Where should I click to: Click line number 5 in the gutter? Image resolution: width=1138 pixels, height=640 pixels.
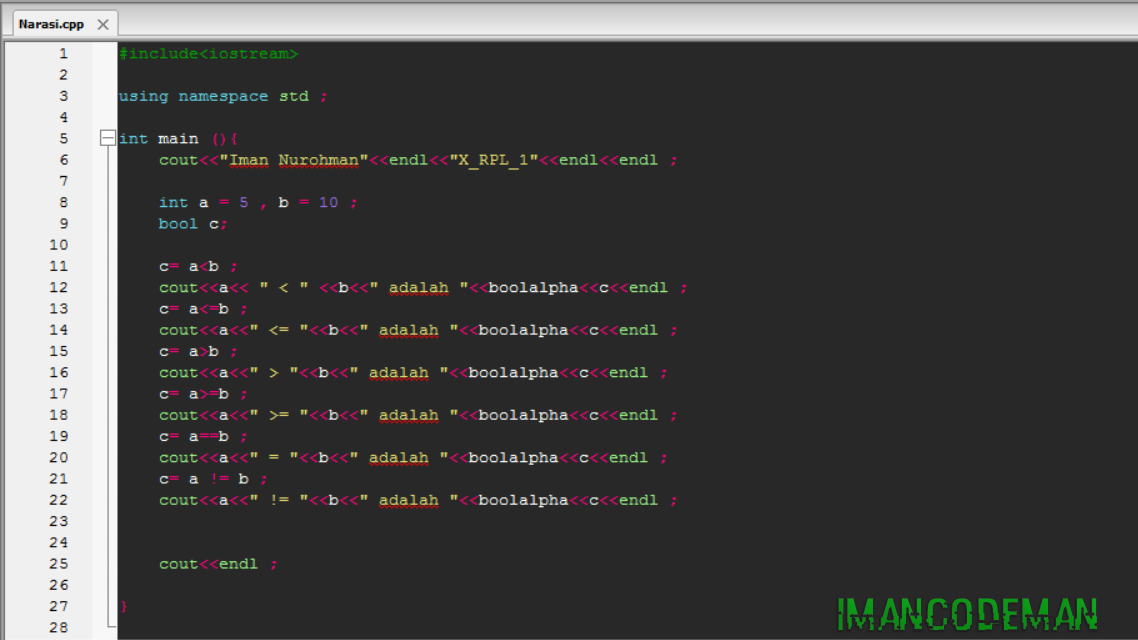[62, 138]
